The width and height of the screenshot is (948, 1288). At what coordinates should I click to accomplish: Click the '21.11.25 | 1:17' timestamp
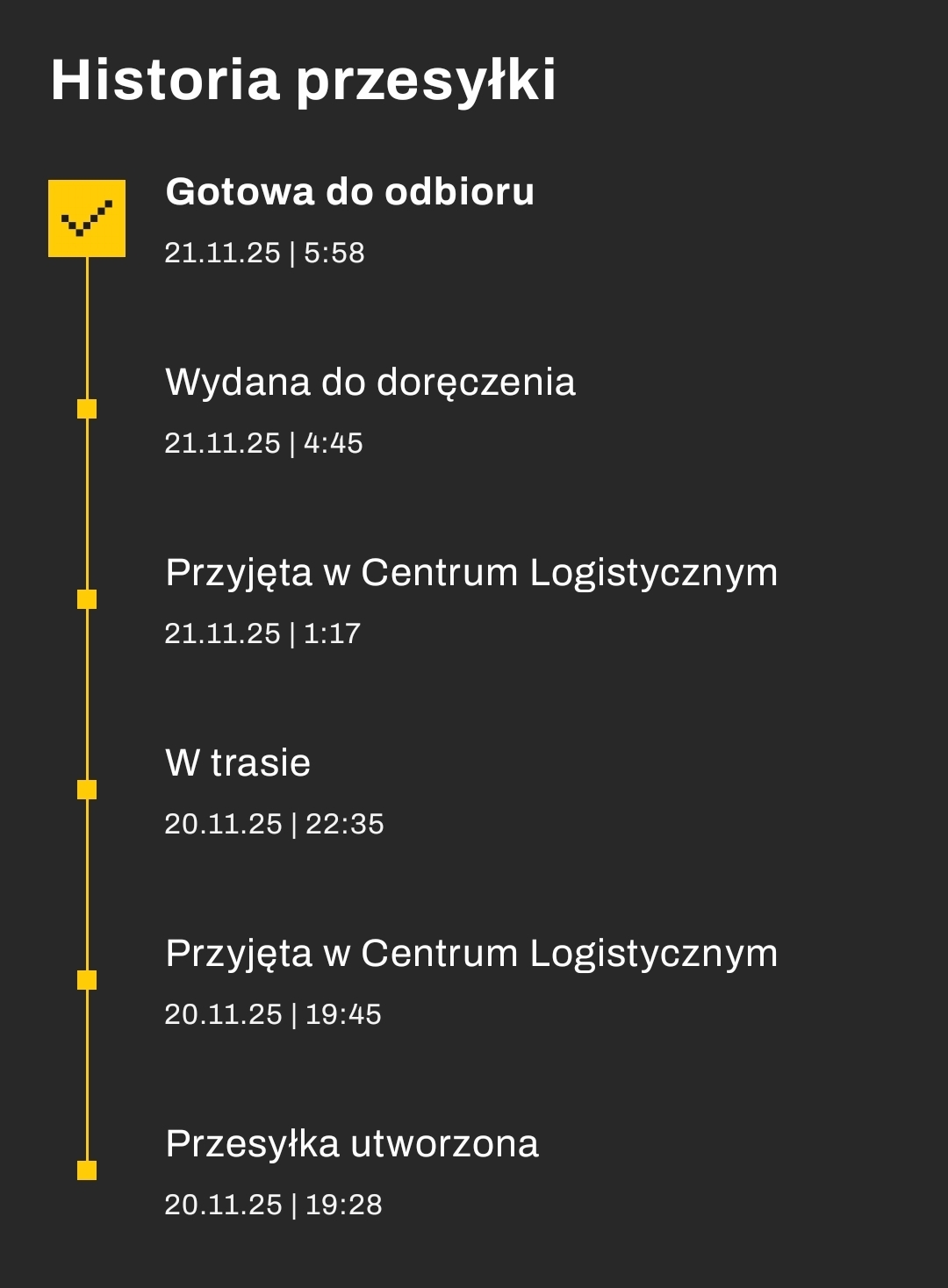click(x=262, y=633)
